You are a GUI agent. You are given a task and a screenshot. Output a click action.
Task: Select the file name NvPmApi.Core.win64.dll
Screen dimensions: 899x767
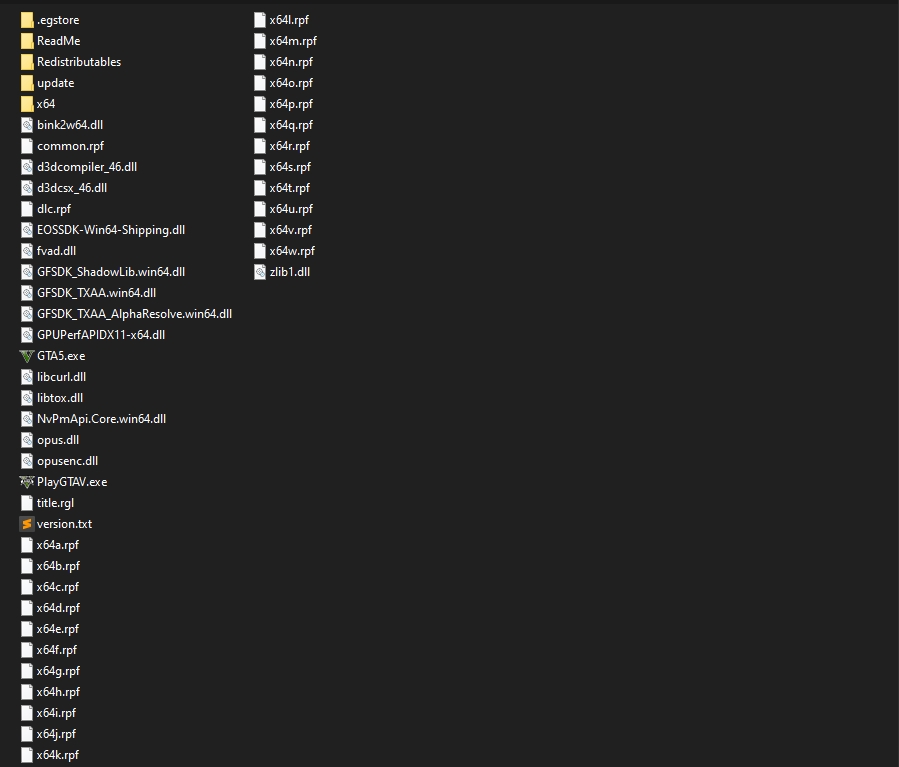tap(101, 419)
